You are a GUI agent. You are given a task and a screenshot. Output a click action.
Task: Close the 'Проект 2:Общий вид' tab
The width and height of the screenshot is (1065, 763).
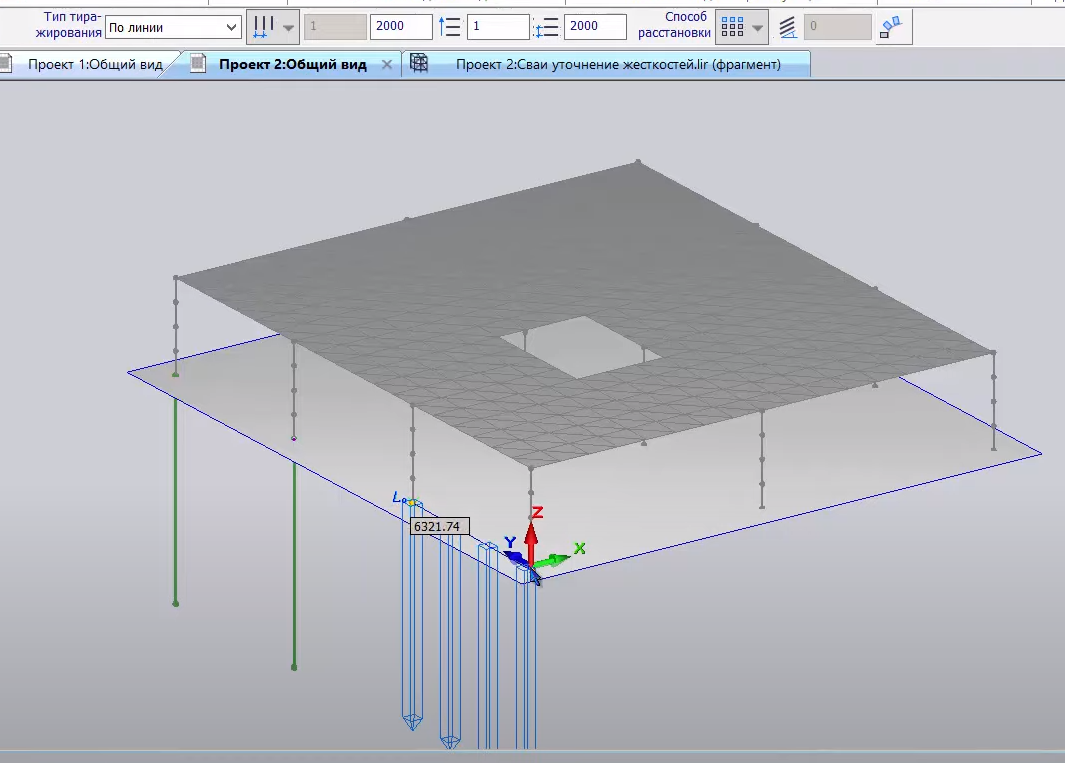click(x=388, y=64)
